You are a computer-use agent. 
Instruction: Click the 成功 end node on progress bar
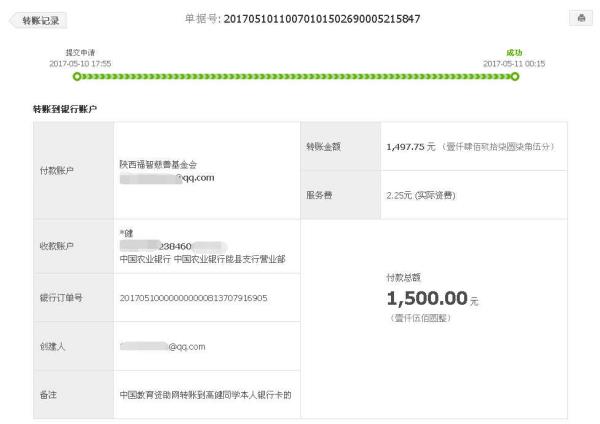point(514,76)
